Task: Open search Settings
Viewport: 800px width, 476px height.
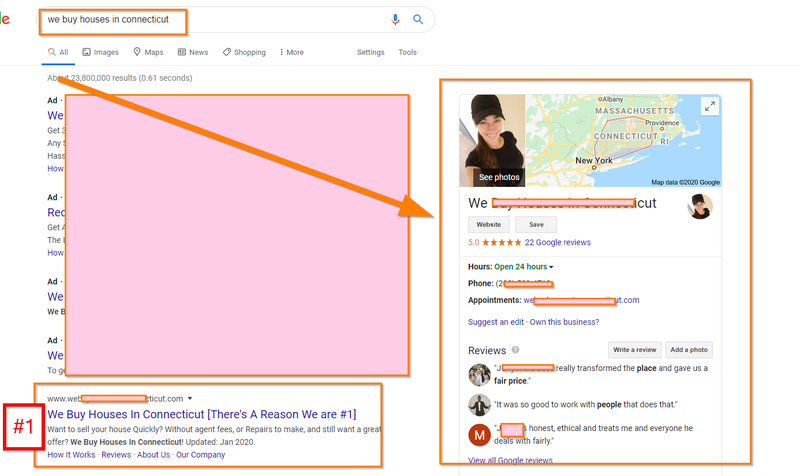Action: tap(370, 52)
